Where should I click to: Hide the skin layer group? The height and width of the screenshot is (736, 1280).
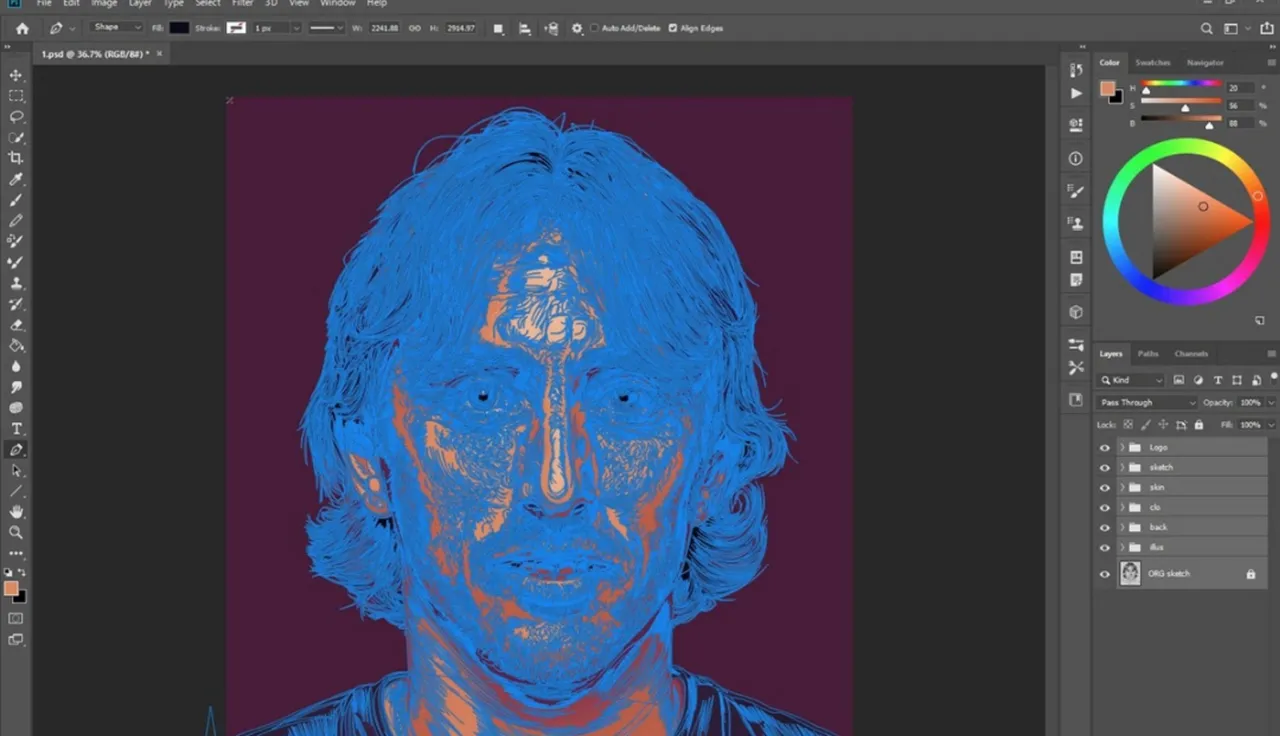[x=1105, y=488]
